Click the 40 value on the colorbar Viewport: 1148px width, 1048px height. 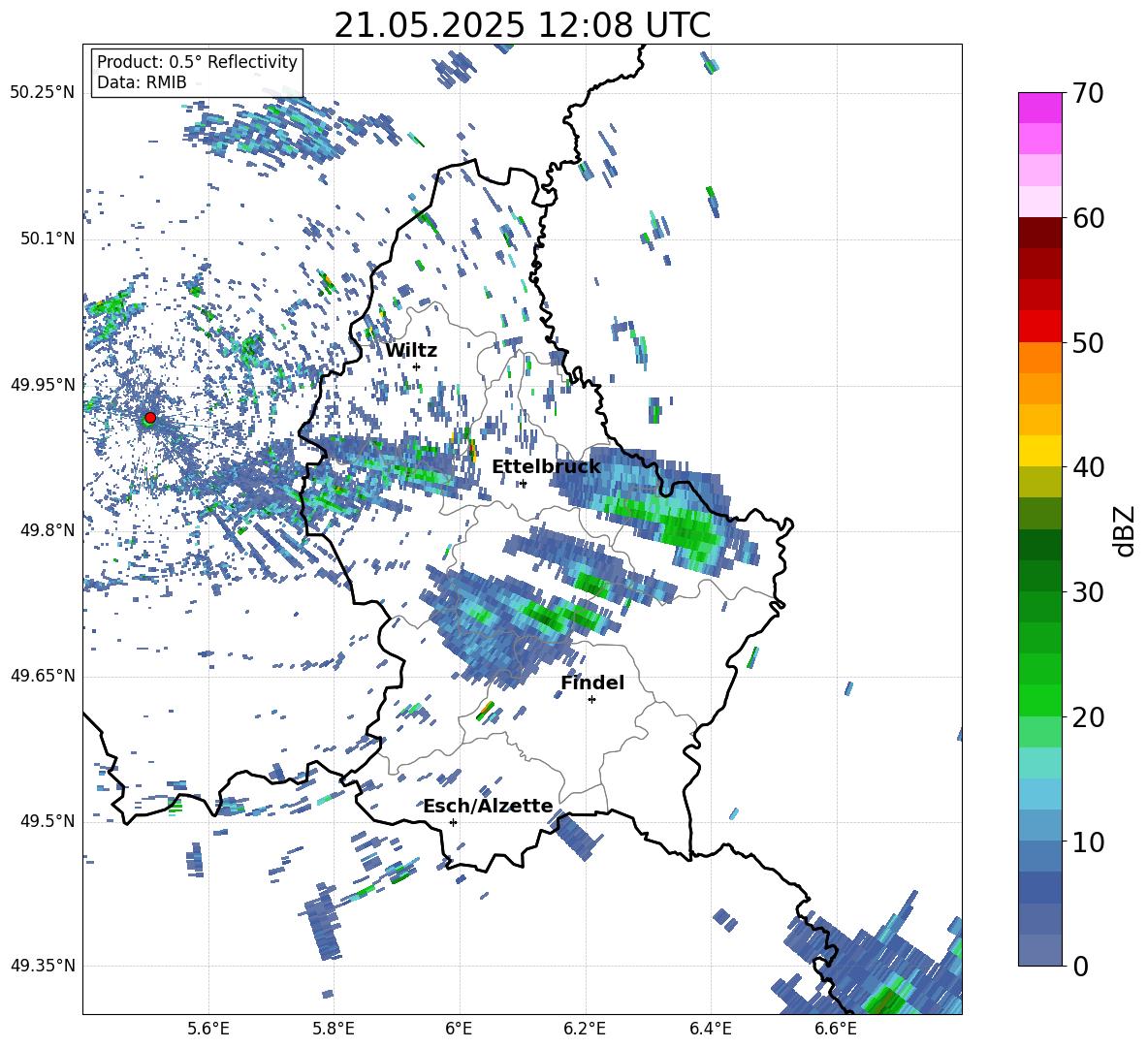[x=1087, y=467]
